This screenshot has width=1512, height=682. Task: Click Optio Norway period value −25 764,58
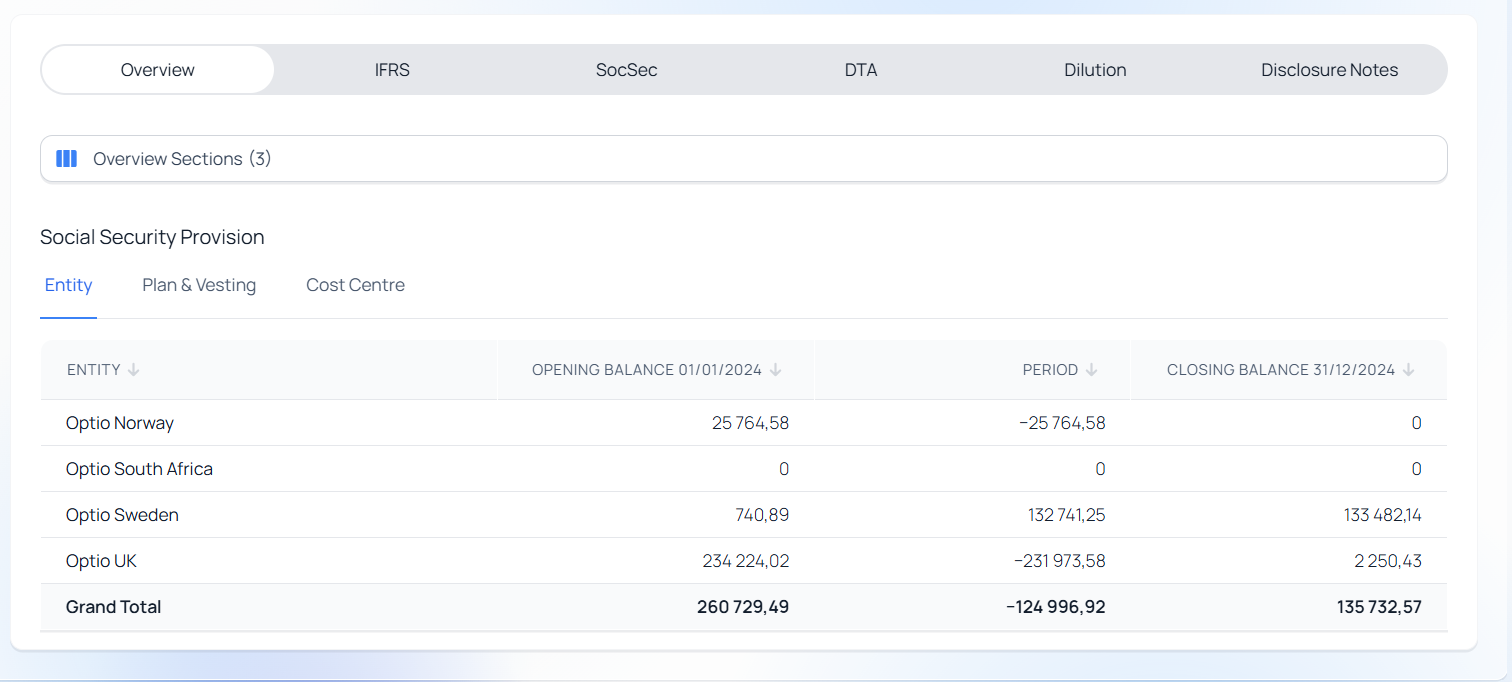point(1062,423)
